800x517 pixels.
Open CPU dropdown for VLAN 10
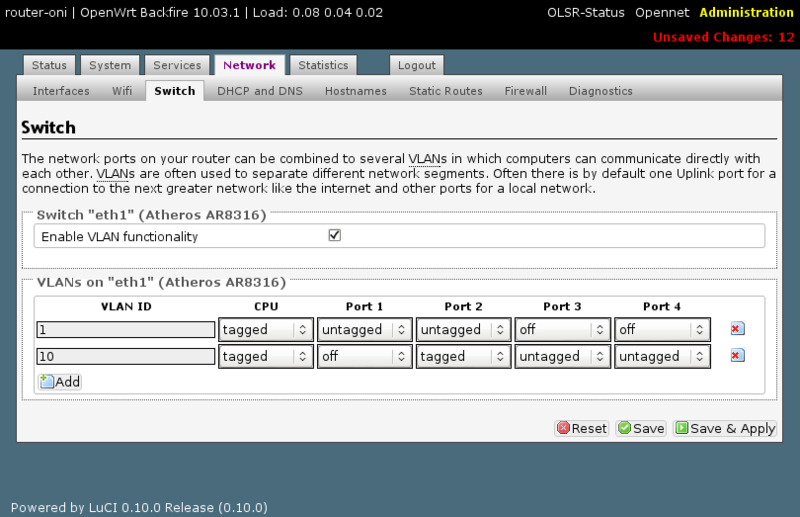click(266, 356)
